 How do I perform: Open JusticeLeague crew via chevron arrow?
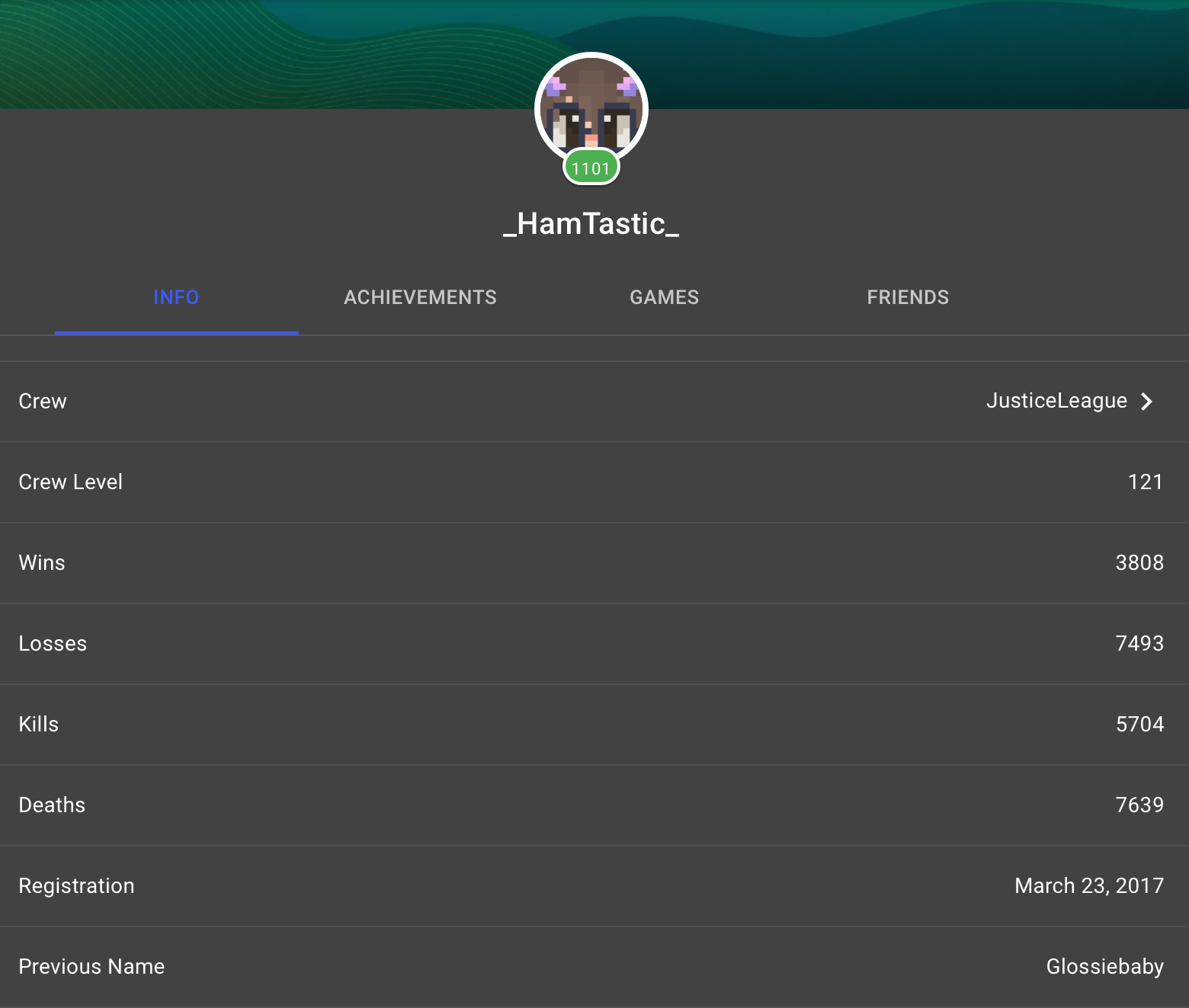[x=1147, y=402]
